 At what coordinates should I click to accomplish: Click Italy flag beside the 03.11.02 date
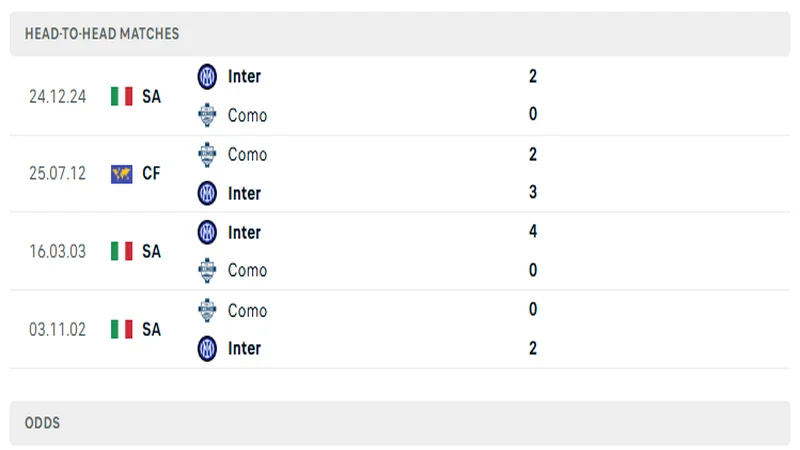[122, 329]
